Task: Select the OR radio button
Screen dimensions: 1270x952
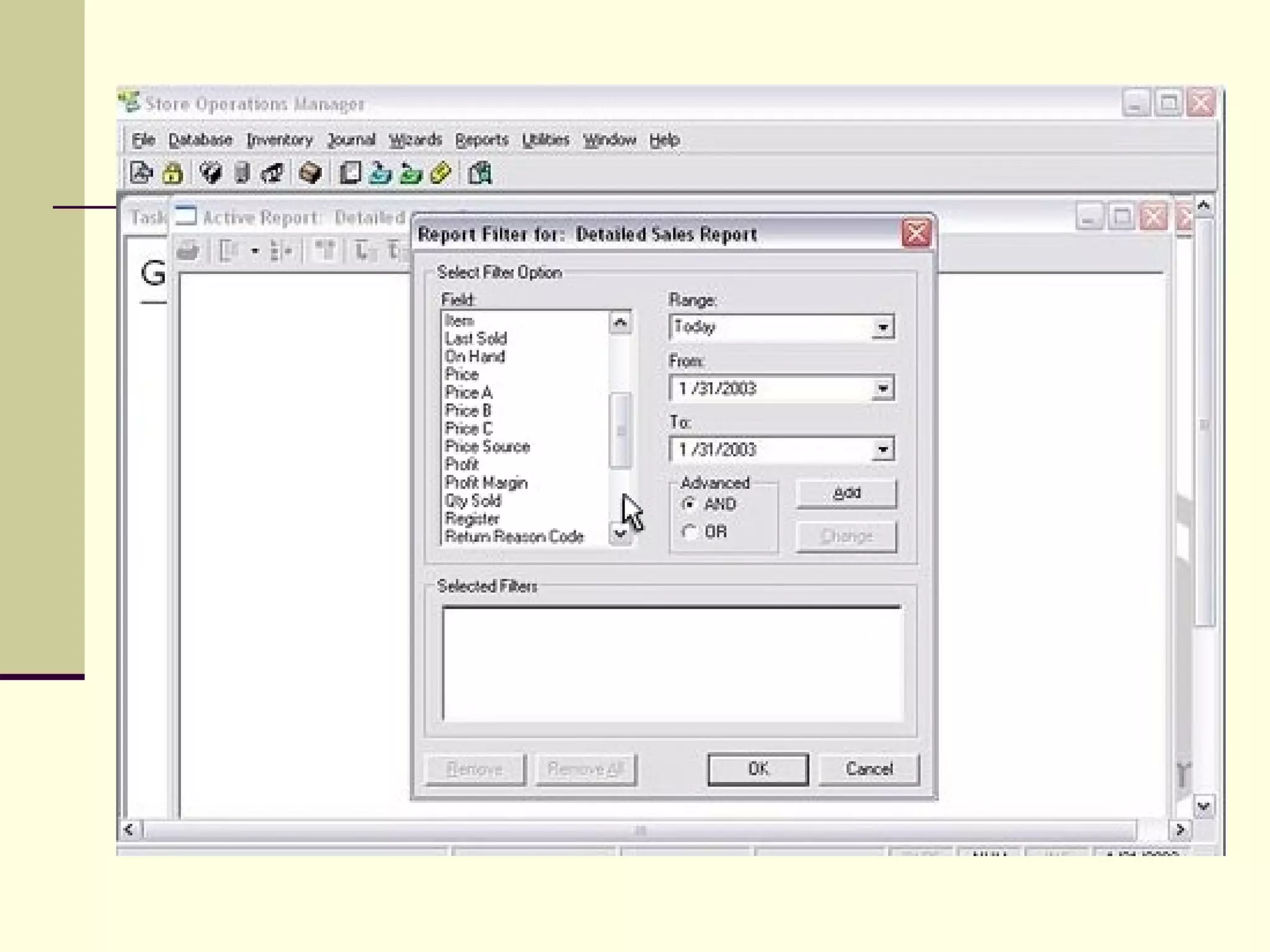Action: [x=689, y=532]
